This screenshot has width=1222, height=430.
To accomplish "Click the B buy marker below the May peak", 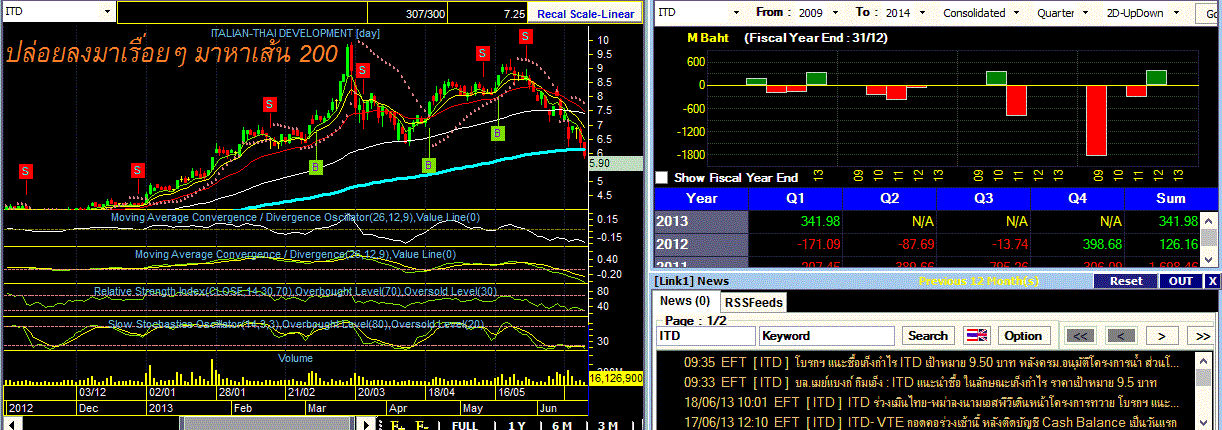I will (x=500, y=132).
